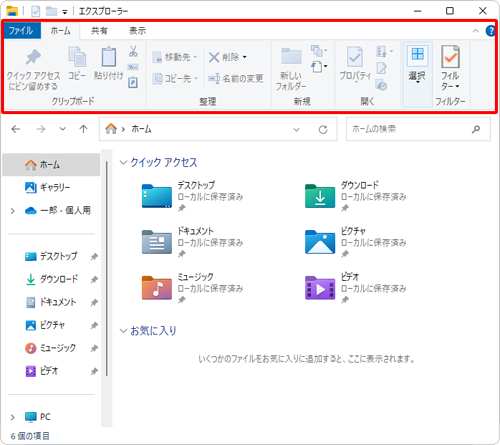Select Documents (ドキュメント) in the navigation pane
Screen dimensions: 500x445
[51, 302]
